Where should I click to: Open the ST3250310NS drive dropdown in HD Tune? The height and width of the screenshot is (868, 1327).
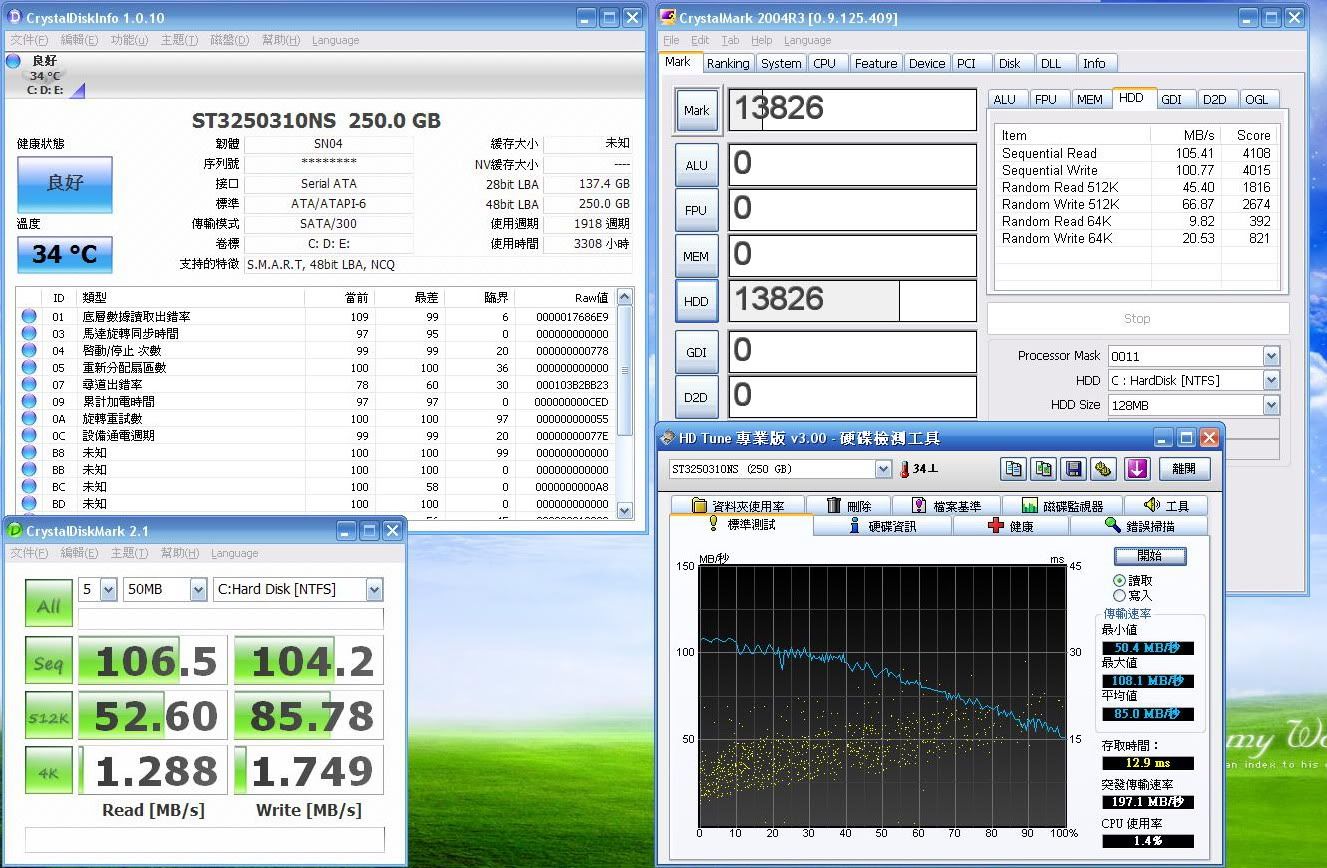pos(883,469)
